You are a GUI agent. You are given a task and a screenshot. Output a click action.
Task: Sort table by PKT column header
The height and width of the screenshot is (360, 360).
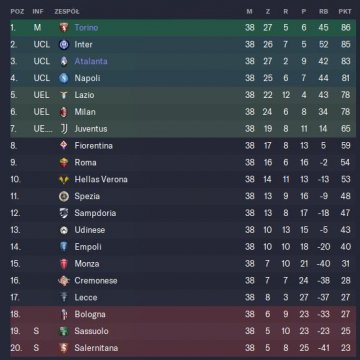click(x=345, y=12)
